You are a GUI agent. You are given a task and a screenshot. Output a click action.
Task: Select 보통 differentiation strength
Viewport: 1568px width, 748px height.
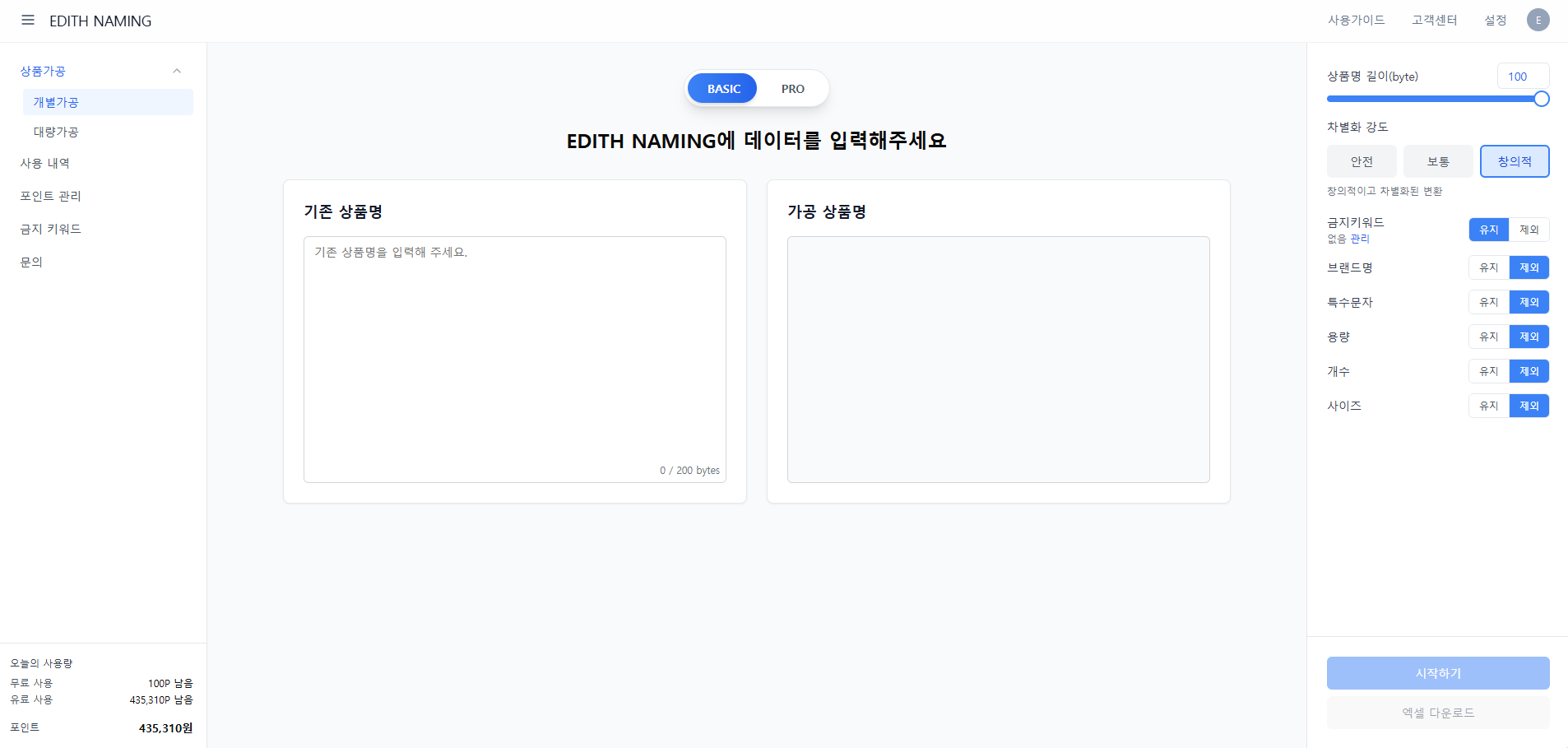coord(1437,161)
